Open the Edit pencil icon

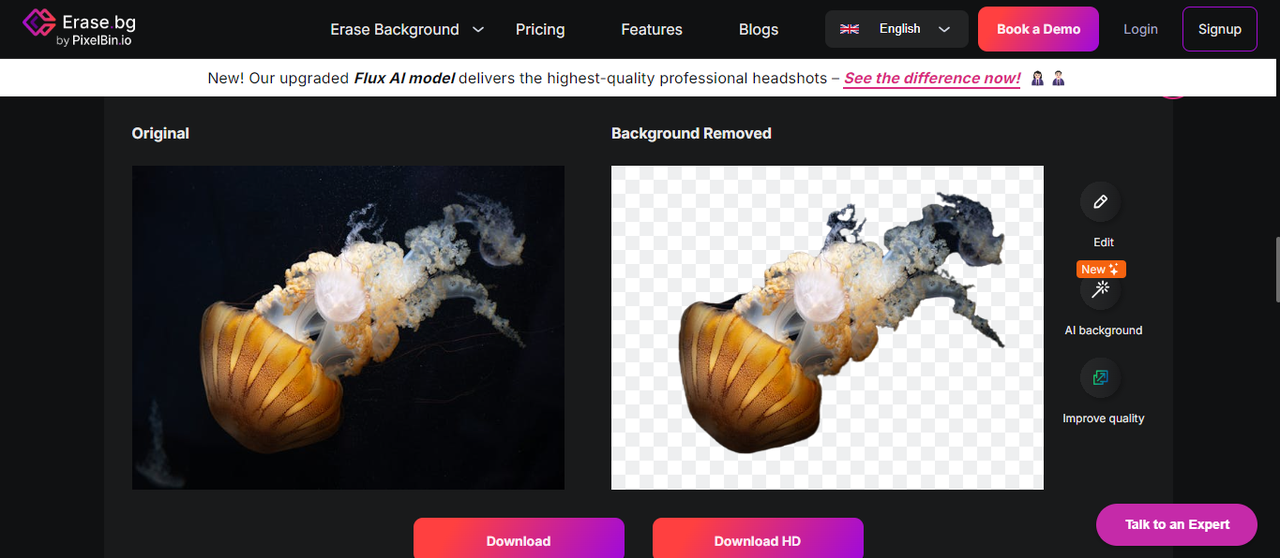(1100, 202)
